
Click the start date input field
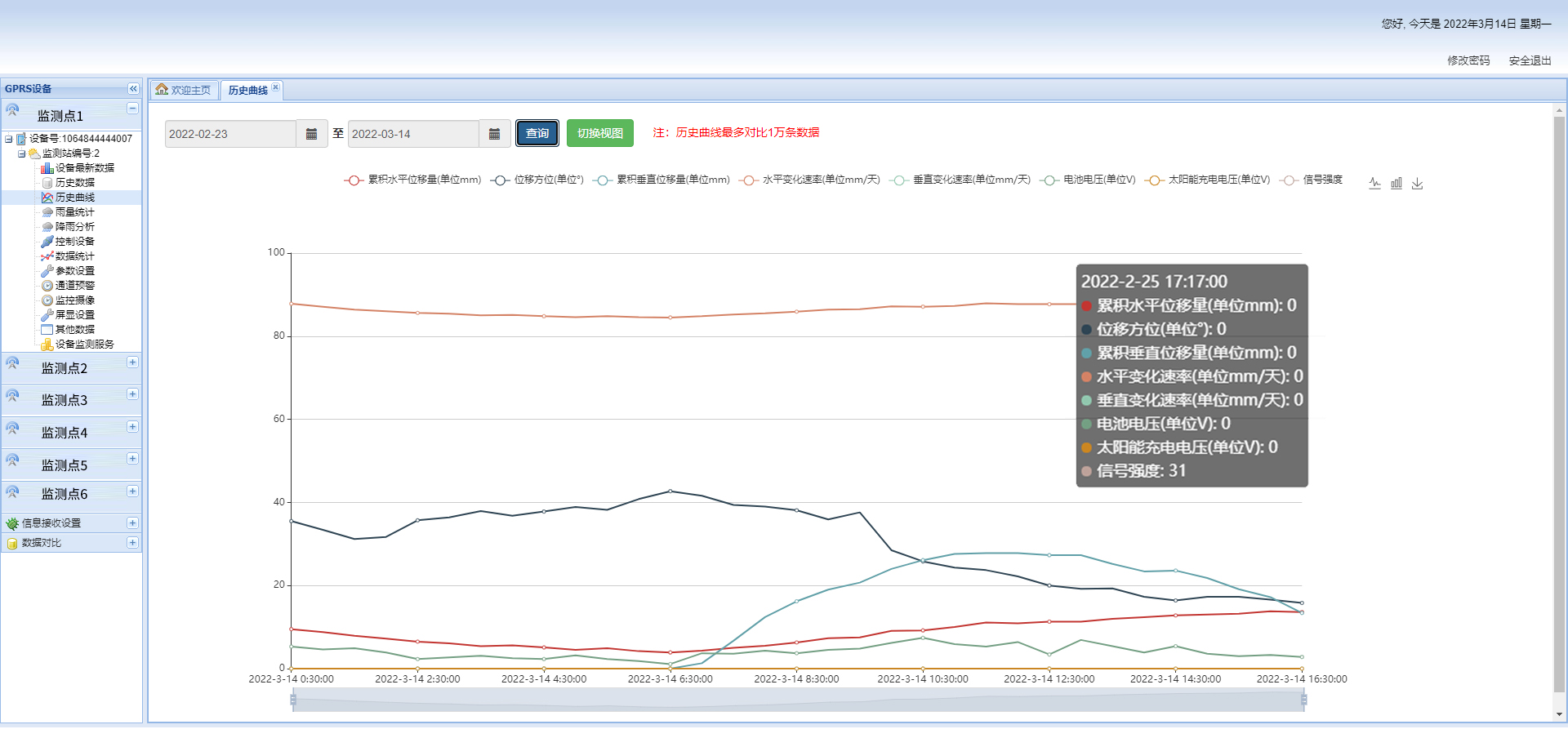[x=230, y=134]
